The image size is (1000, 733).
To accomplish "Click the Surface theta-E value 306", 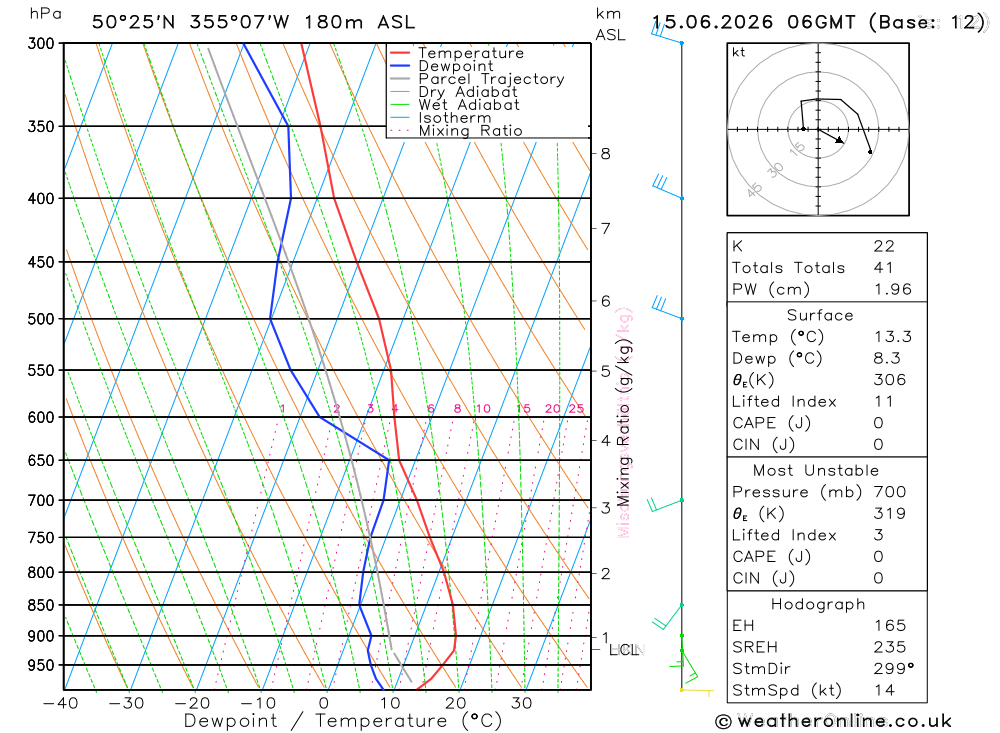I will [890, 380].
